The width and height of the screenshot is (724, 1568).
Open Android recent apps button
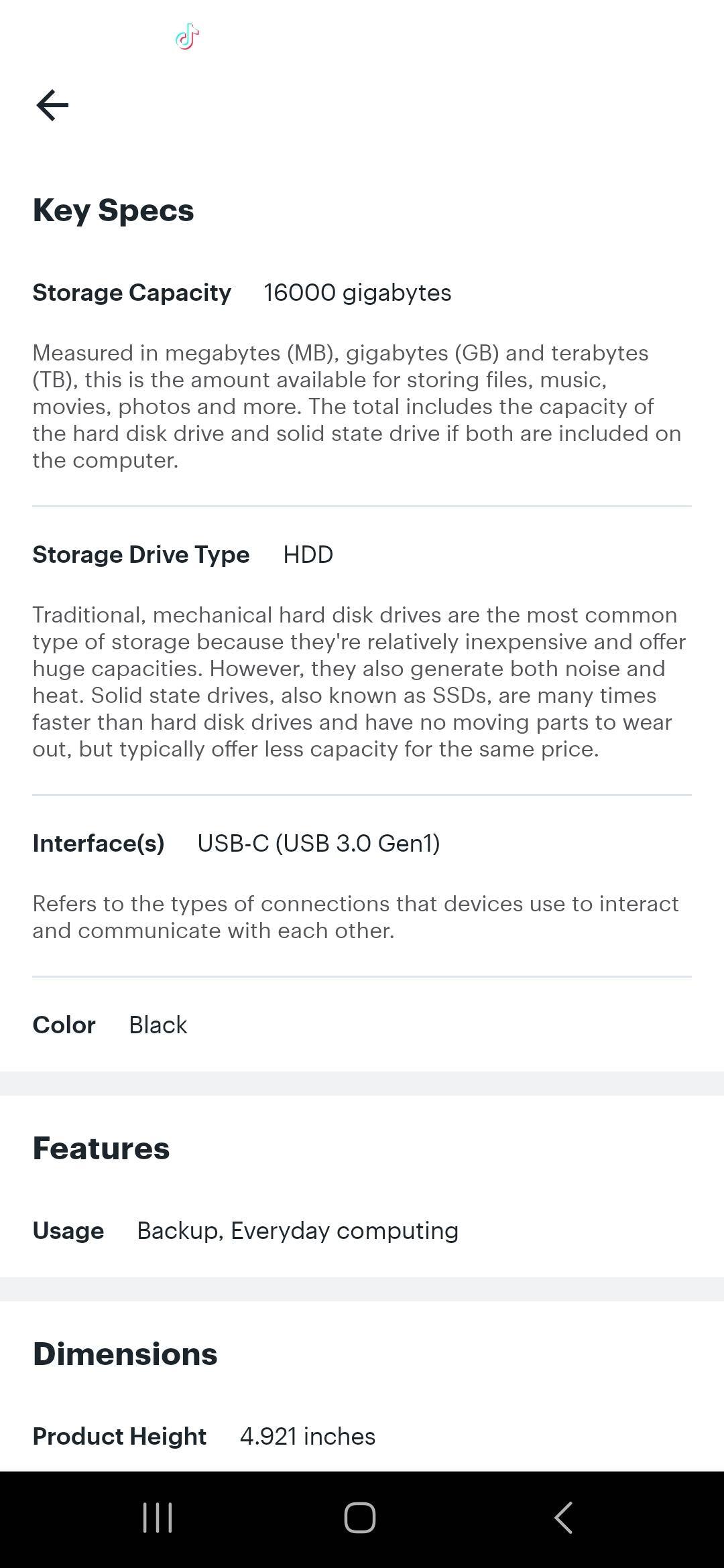click(x=158, y=1518)
